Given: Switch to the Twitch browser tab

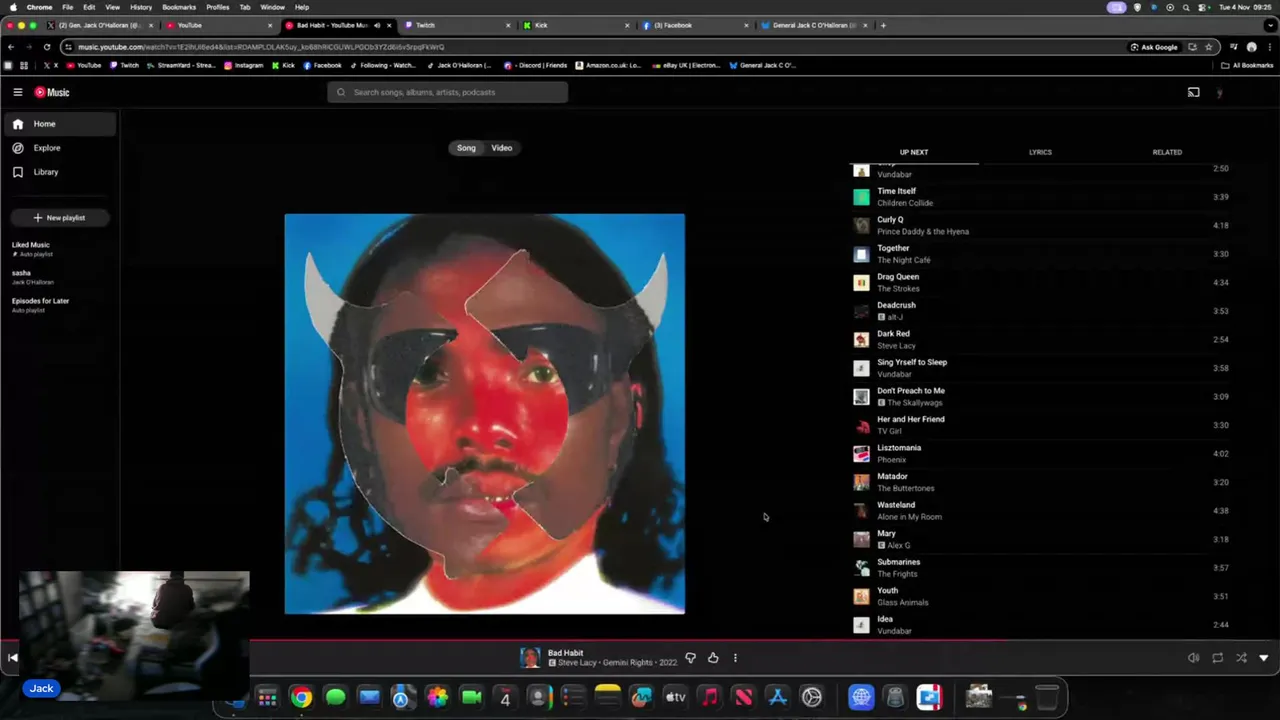Looking at the screenshot, I should [x=456, y=25].
